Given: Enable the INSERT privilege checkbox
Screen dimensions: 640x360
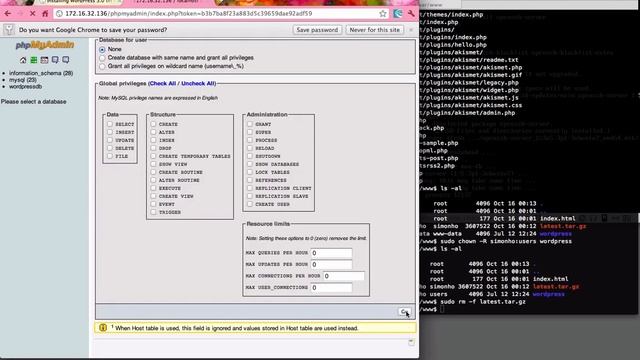Looking at the screenshot, I should (x=110, y=132).
